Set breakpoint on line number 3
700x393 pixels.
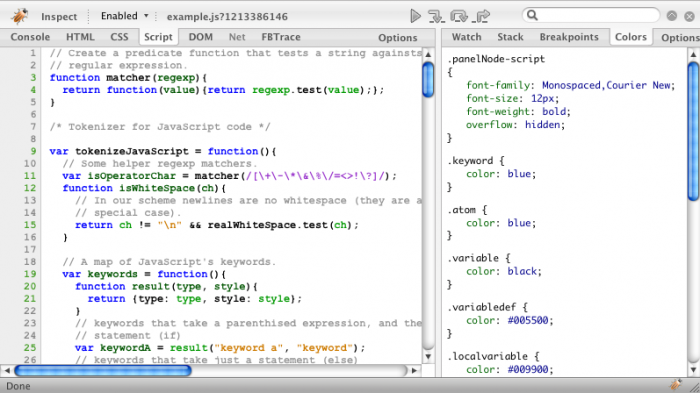tap(33, 78)
